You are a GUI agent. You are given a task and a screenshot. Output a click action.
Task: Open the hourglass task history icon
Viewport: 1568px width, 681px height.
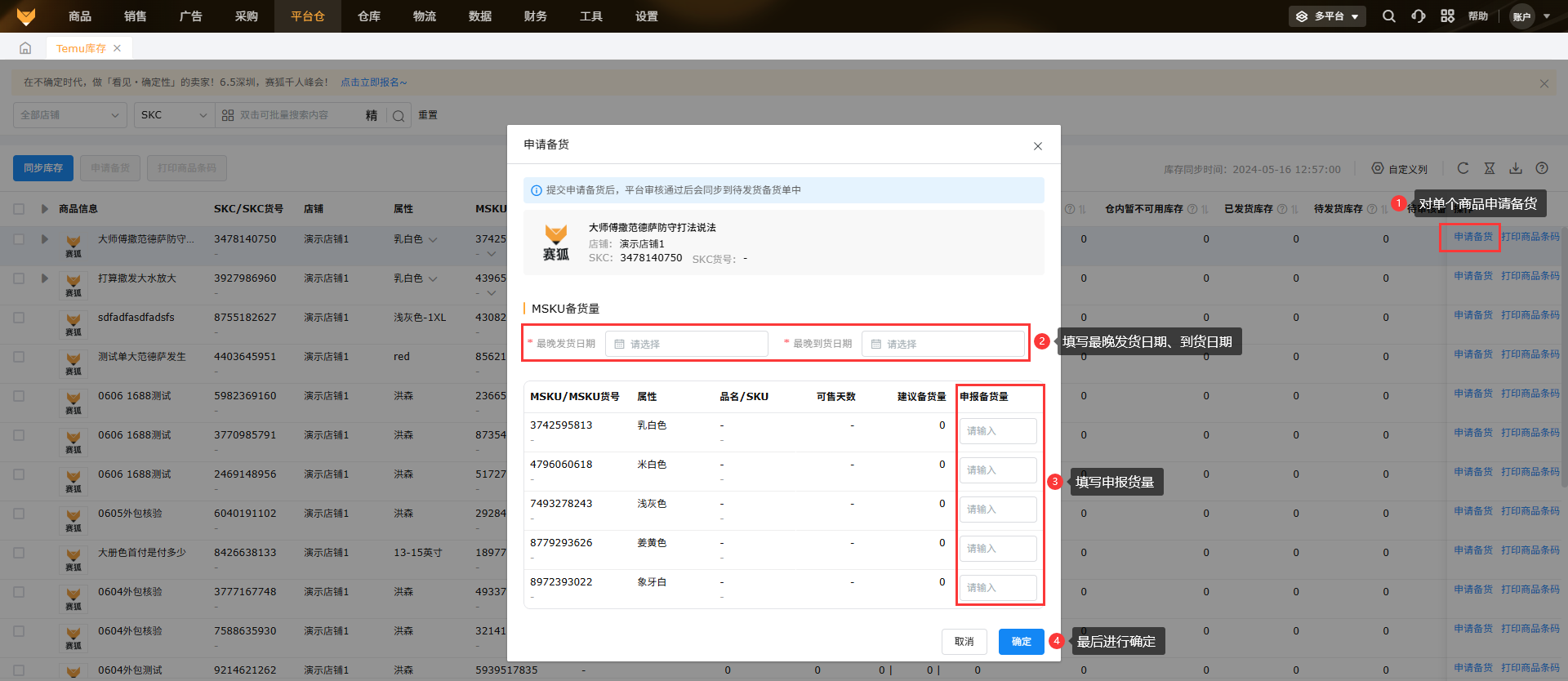tap(1490, 168)
